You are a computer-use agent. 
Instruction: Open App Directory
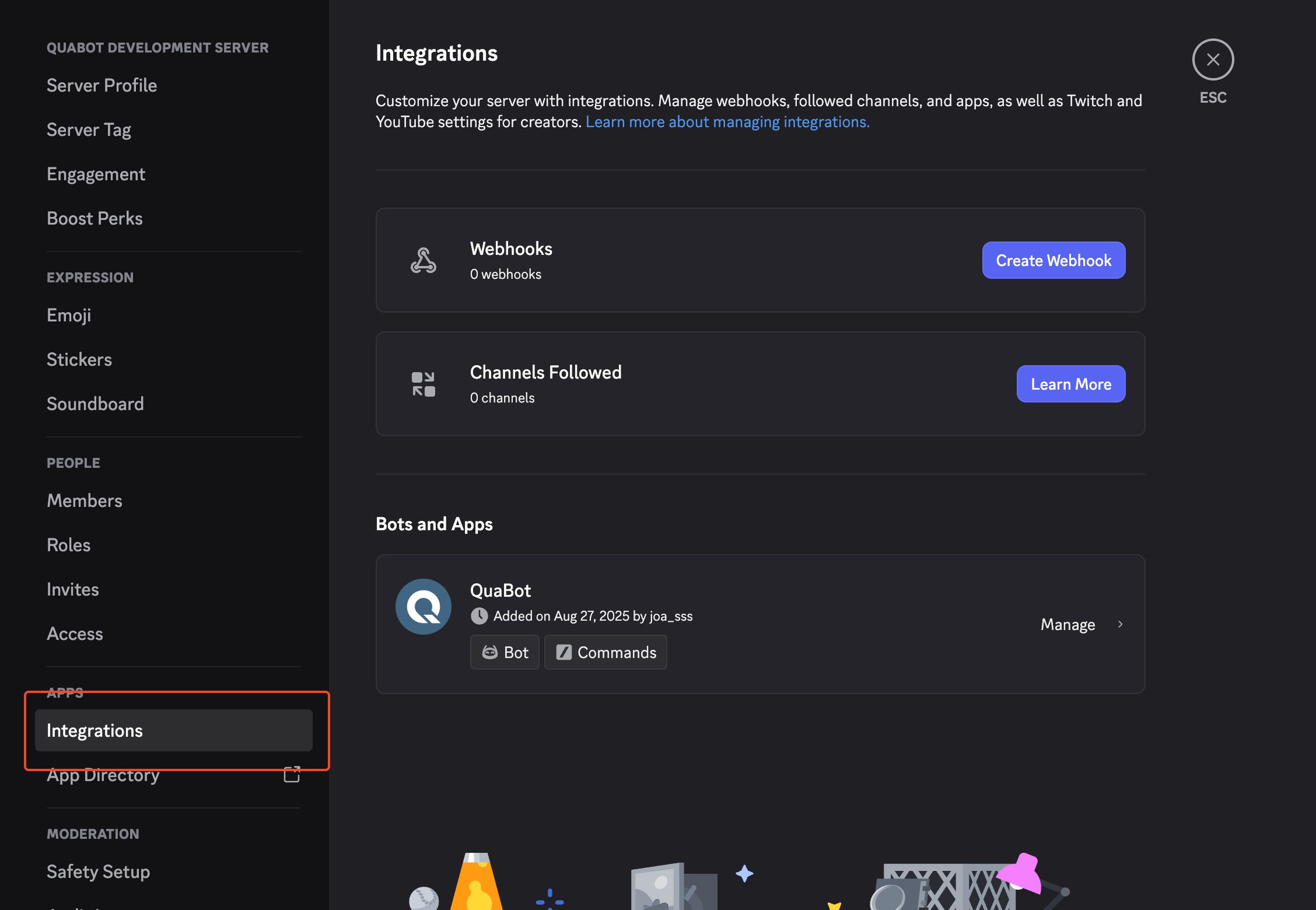(x=174, y=775)
